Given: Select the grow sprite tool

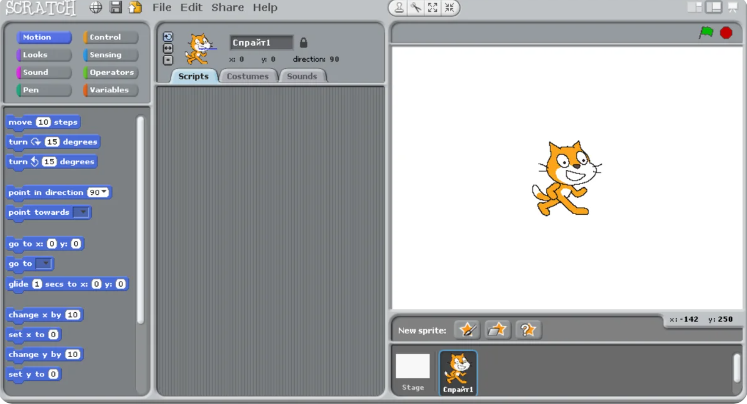Looking at the screenshot, I should pyautogui.click(x=433, y=8).
